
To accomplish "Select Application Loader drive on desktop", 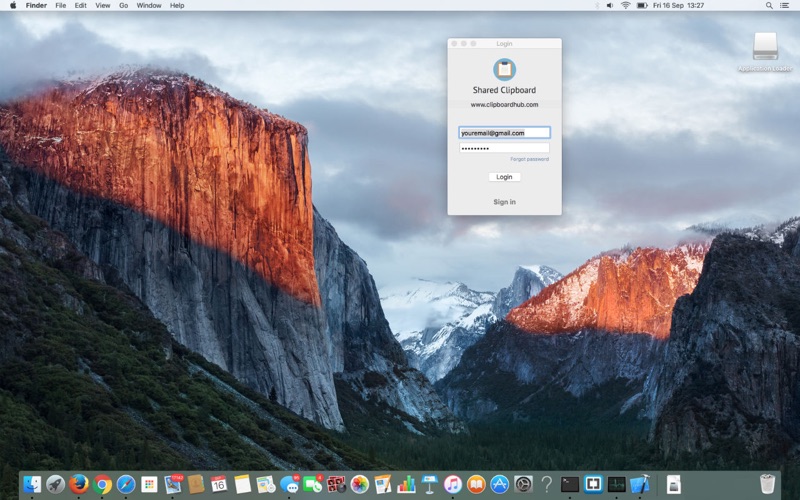I will click(x=765, y=52).
